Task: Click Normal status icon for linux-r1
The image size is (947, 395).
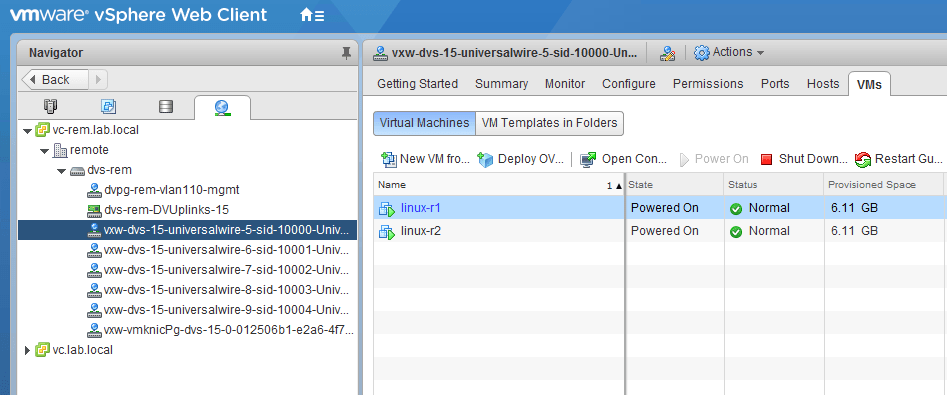Action: click(736, 208)
